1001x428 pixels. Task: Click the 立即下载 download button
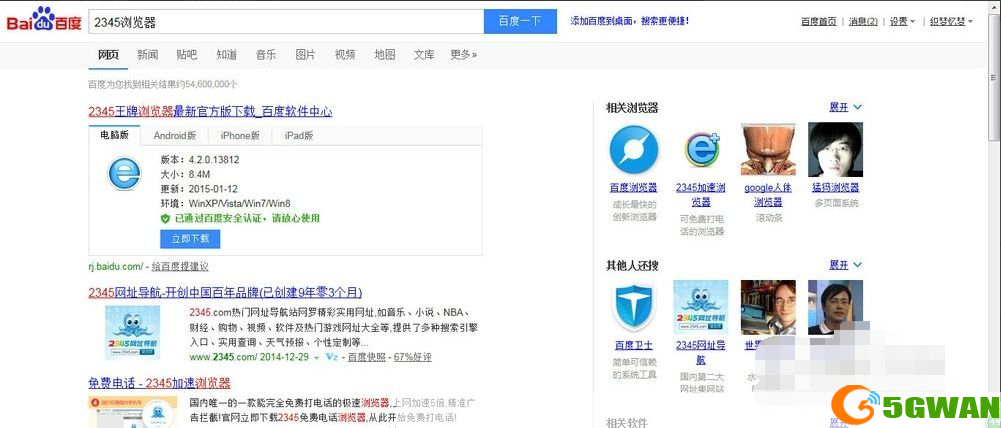pyautogui.click(x=190, y=239)
